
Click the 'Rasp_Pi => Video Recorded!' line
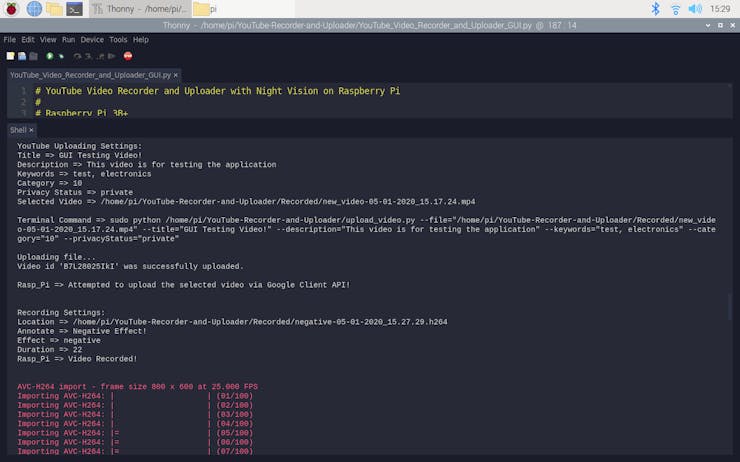(x=77, y=359)
